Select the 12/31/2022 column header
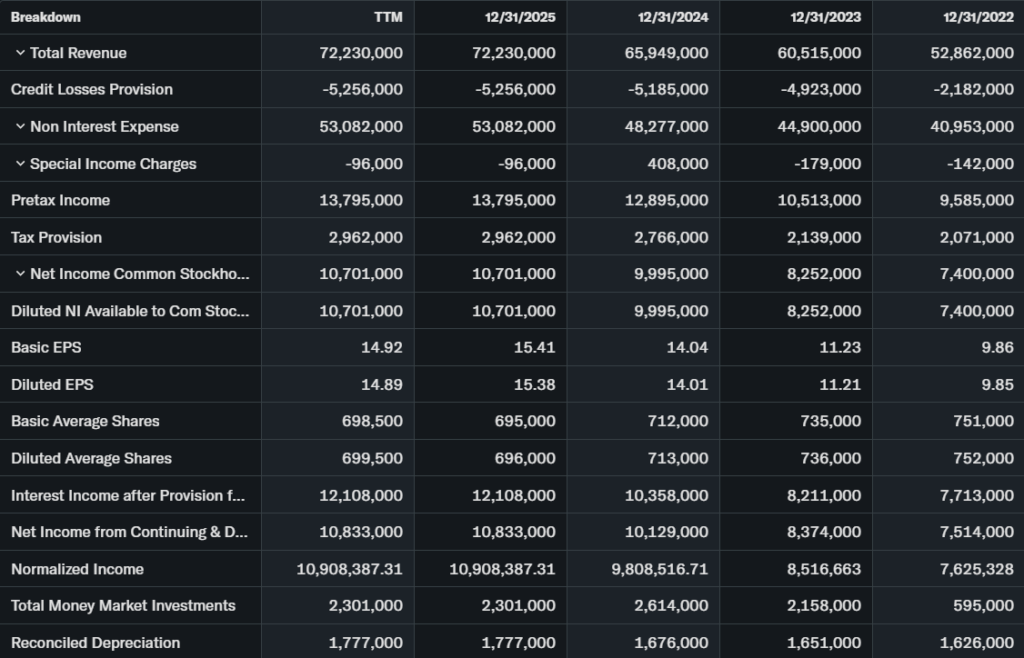 point(978,17)
